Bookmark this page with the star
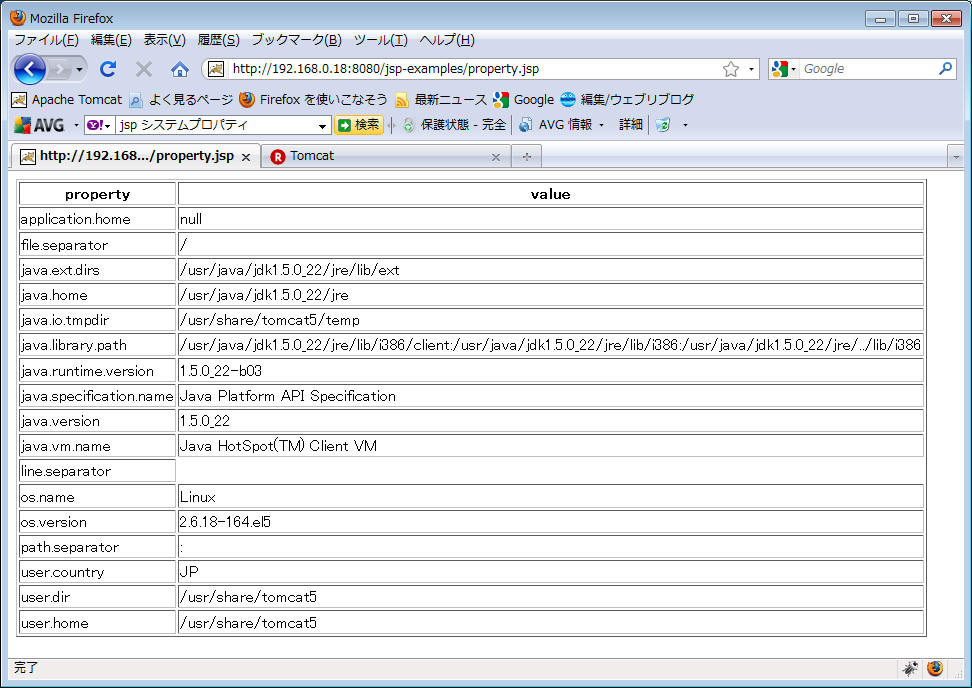 731,69
